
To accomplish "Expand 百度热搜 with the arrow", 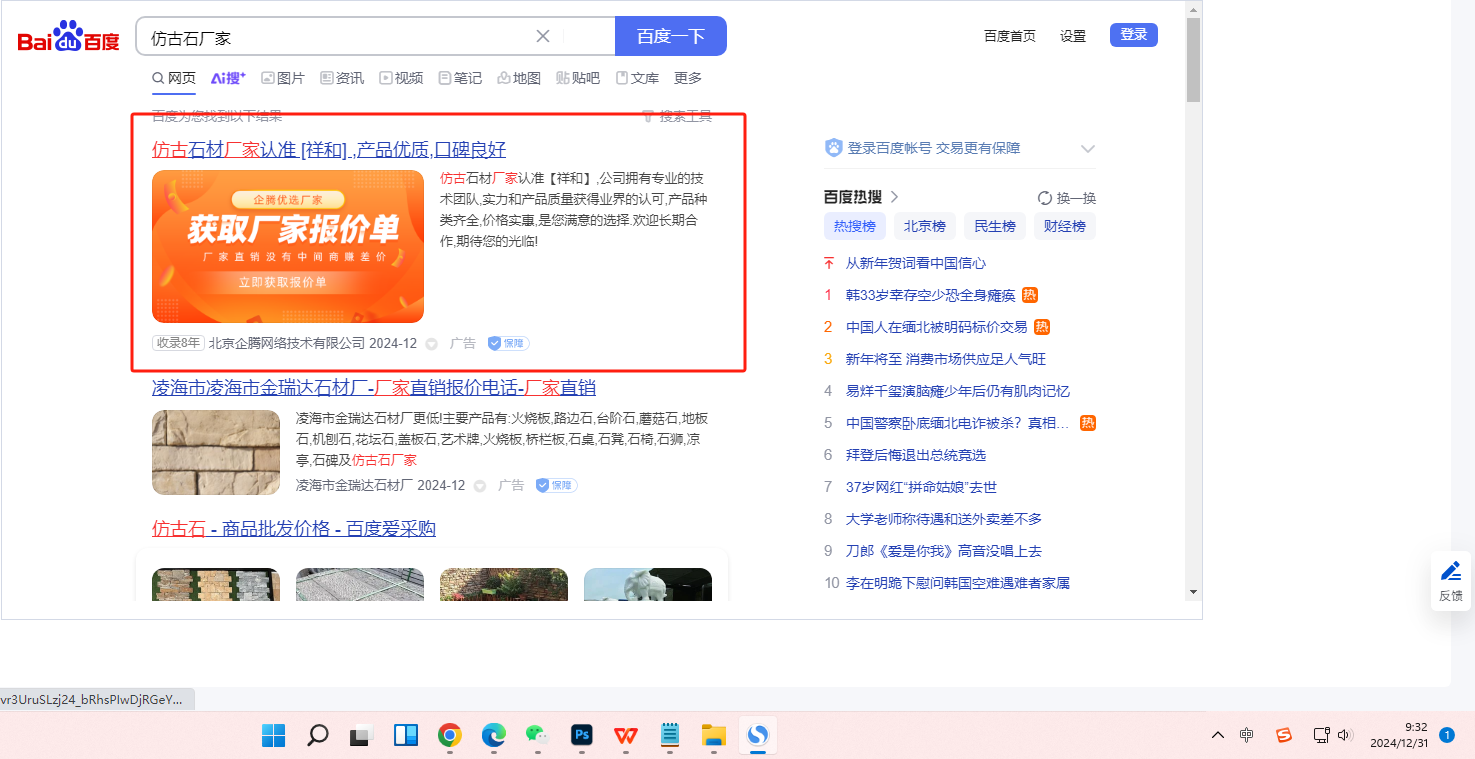I will pyautogui.click(x=894, y=197).
